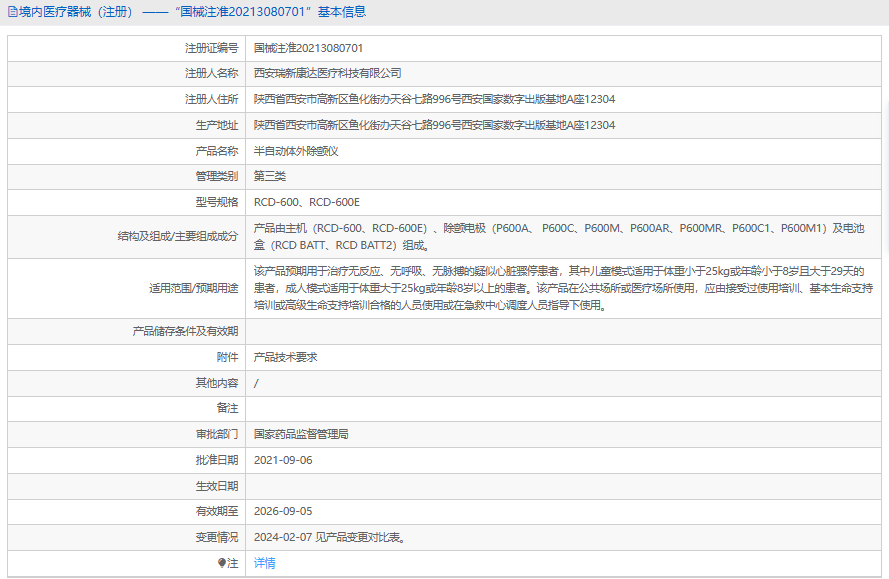Click the change record 2024-02-07 见产品变更对比表
This screenshot has width=889, height=579.
(330, 538)
